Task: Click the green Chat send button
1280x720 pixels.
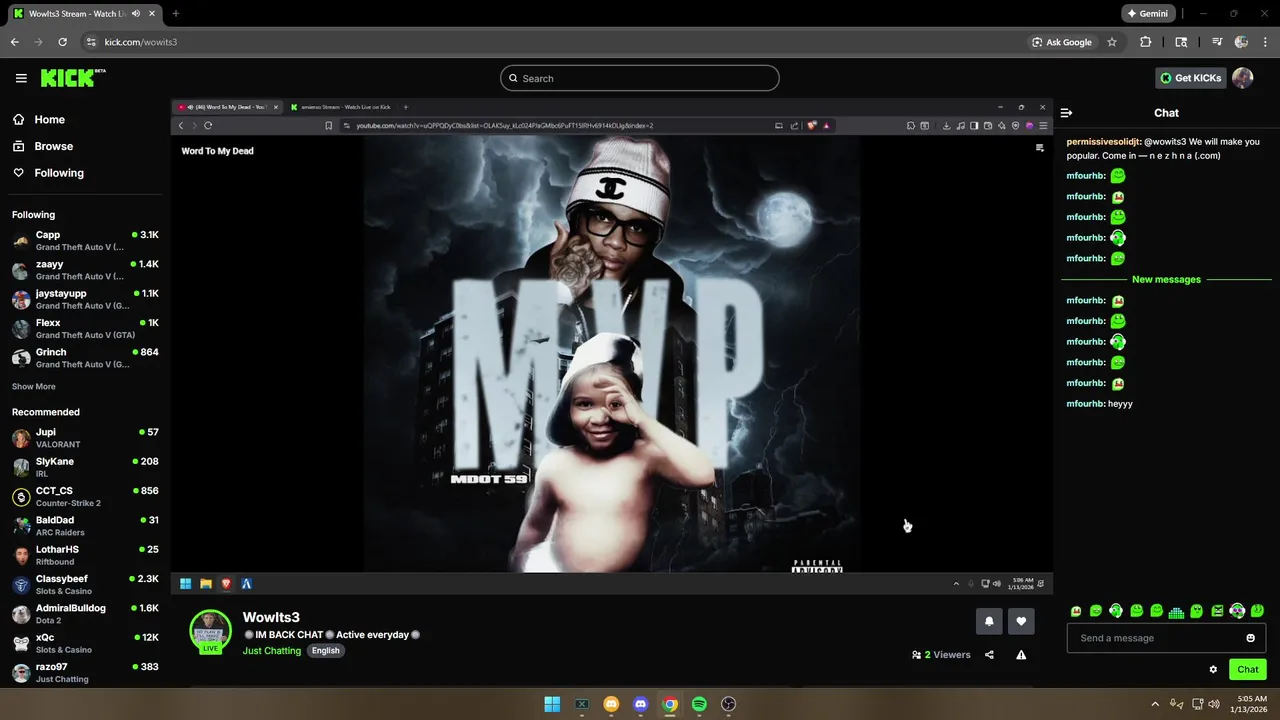Action: click(x=1248, y=670)
